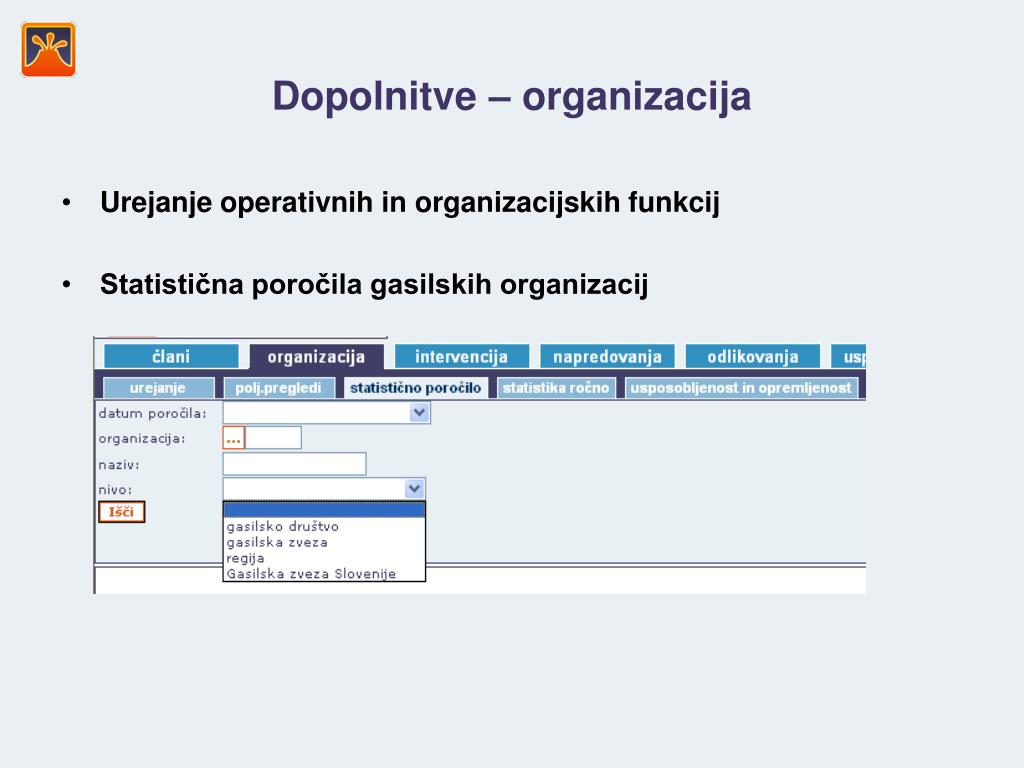Image resolution: width=1024 pixels, height=768 pixels.
Task: Click the naziv: field label
Action: (x=119, y=465)
